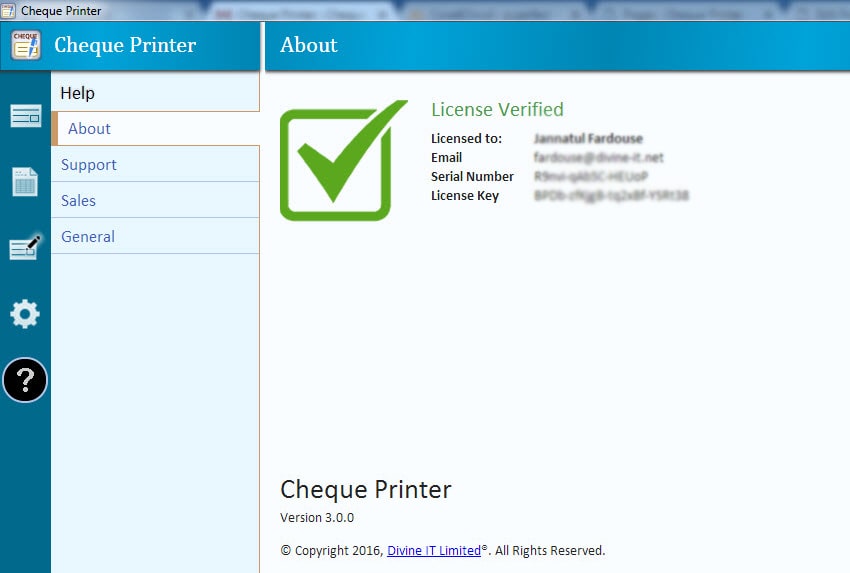The height and width of the screenshot is (573, 850).
Task: Click the License Verified heading
Action: 497,109
